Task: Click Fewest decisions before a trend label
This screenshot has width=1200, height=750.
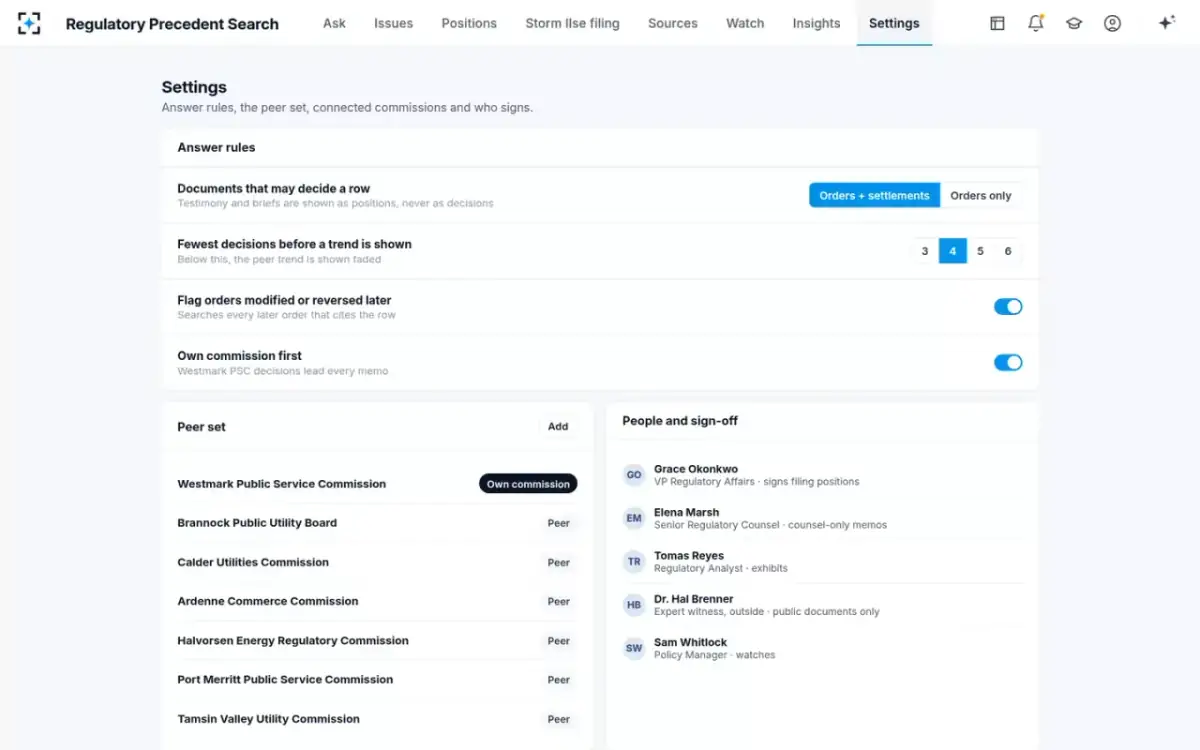Action: [294, 244]
